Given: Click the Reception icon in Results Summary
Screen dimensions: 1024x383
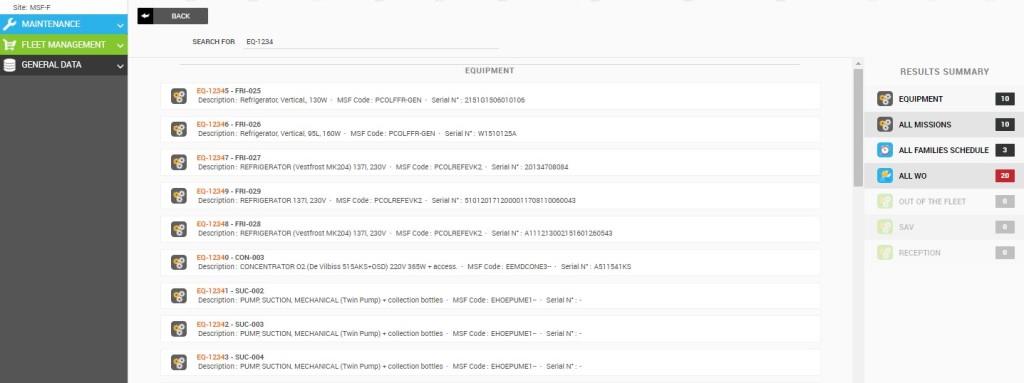Looking at the screenshot, I should pos(885,253).
